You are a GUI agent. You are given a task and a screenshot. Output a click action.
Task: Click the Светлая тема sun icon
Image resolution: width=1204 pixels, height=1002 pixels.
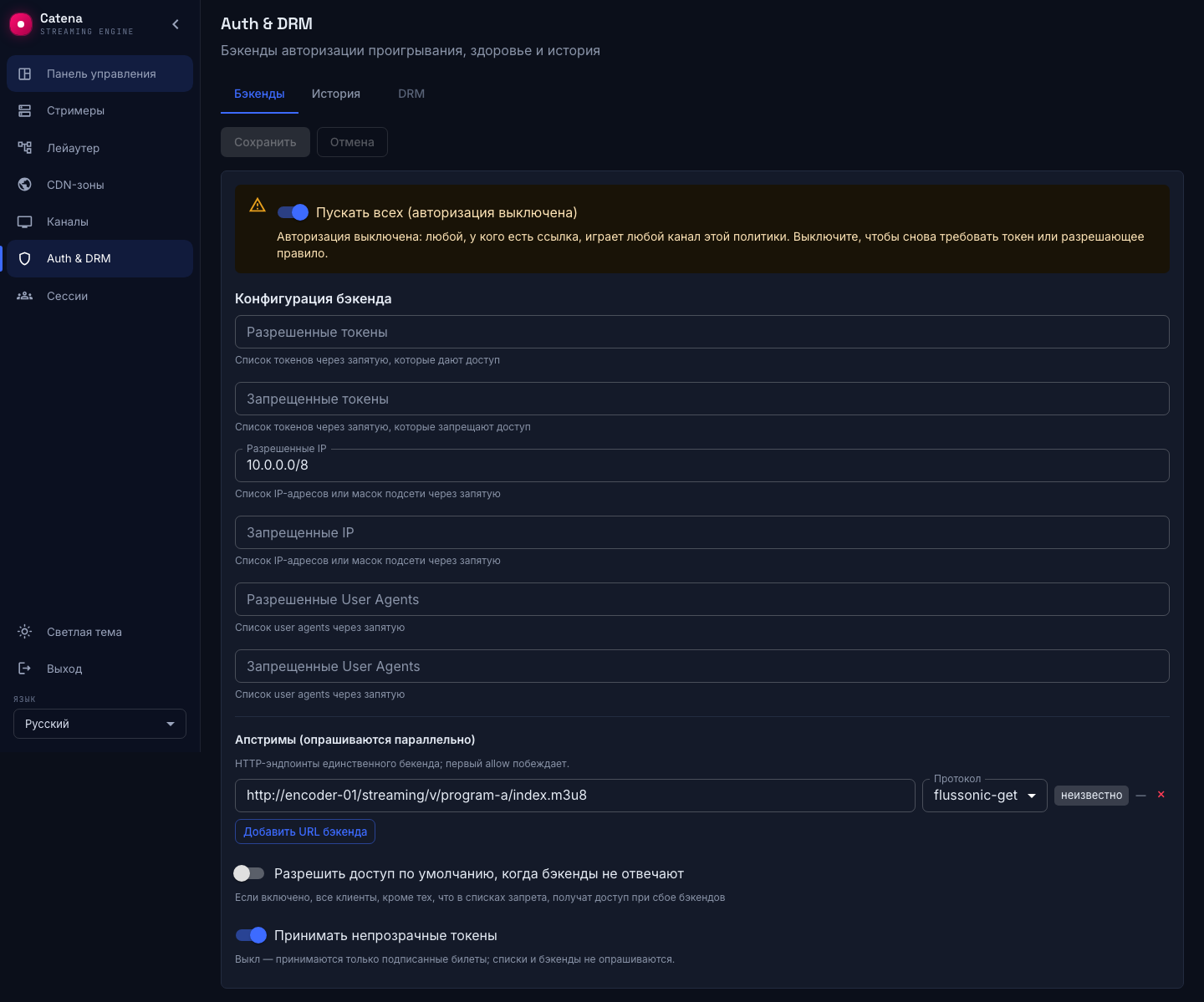pyautogui.click(x=25, y=632)
